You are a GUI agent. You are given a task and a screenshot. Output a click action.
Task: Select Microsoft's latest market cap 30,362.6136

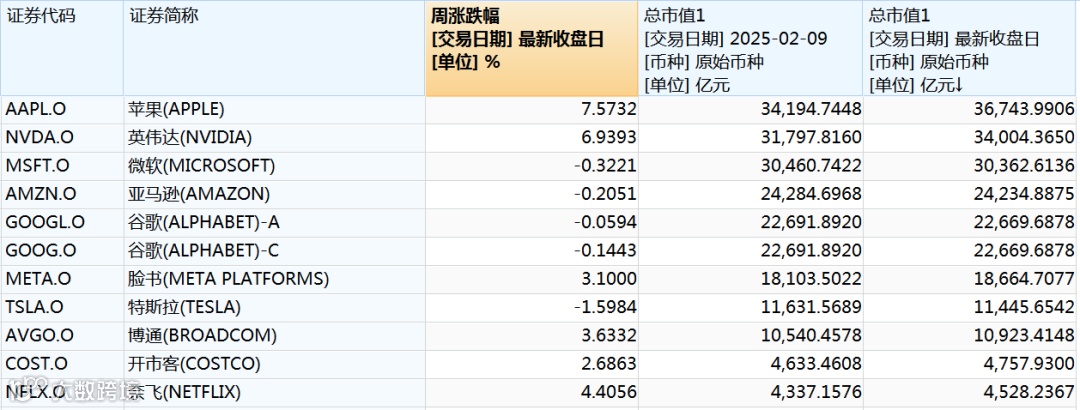click(x=971, y=166)
